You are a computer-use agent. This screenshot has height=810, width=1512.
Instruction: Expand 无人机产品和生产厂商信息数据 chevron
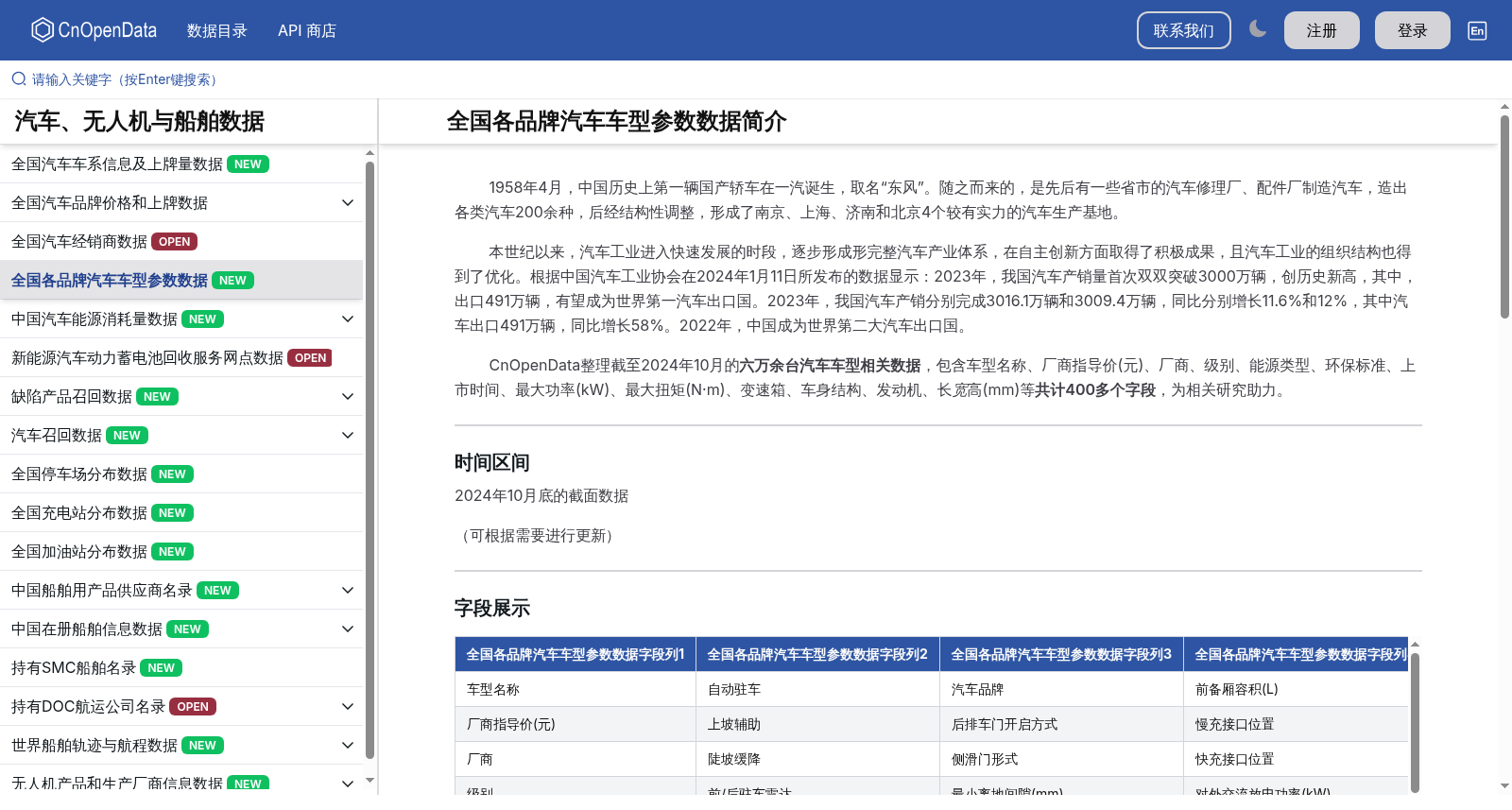348,784
